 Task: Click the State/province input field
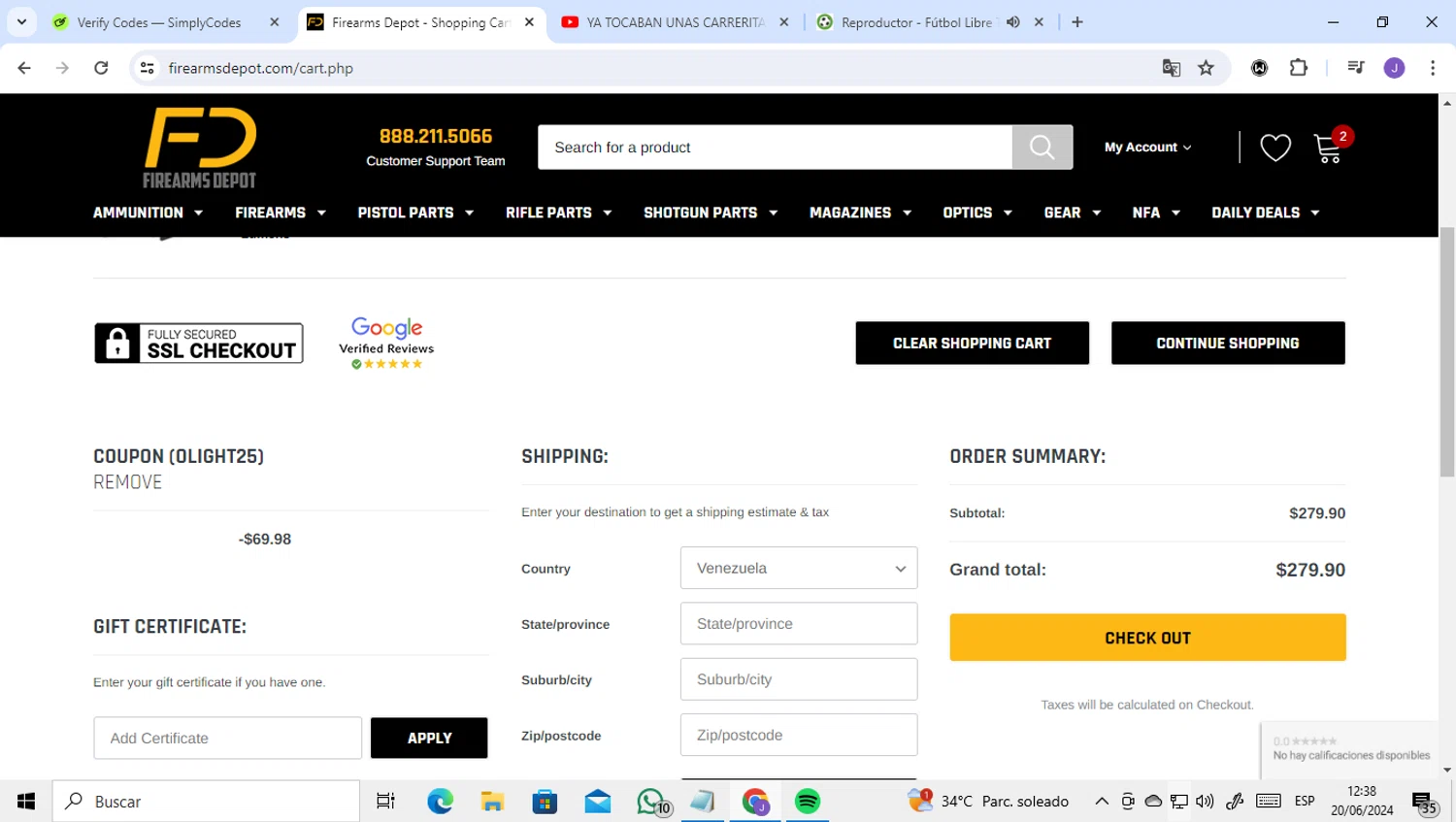799,624
